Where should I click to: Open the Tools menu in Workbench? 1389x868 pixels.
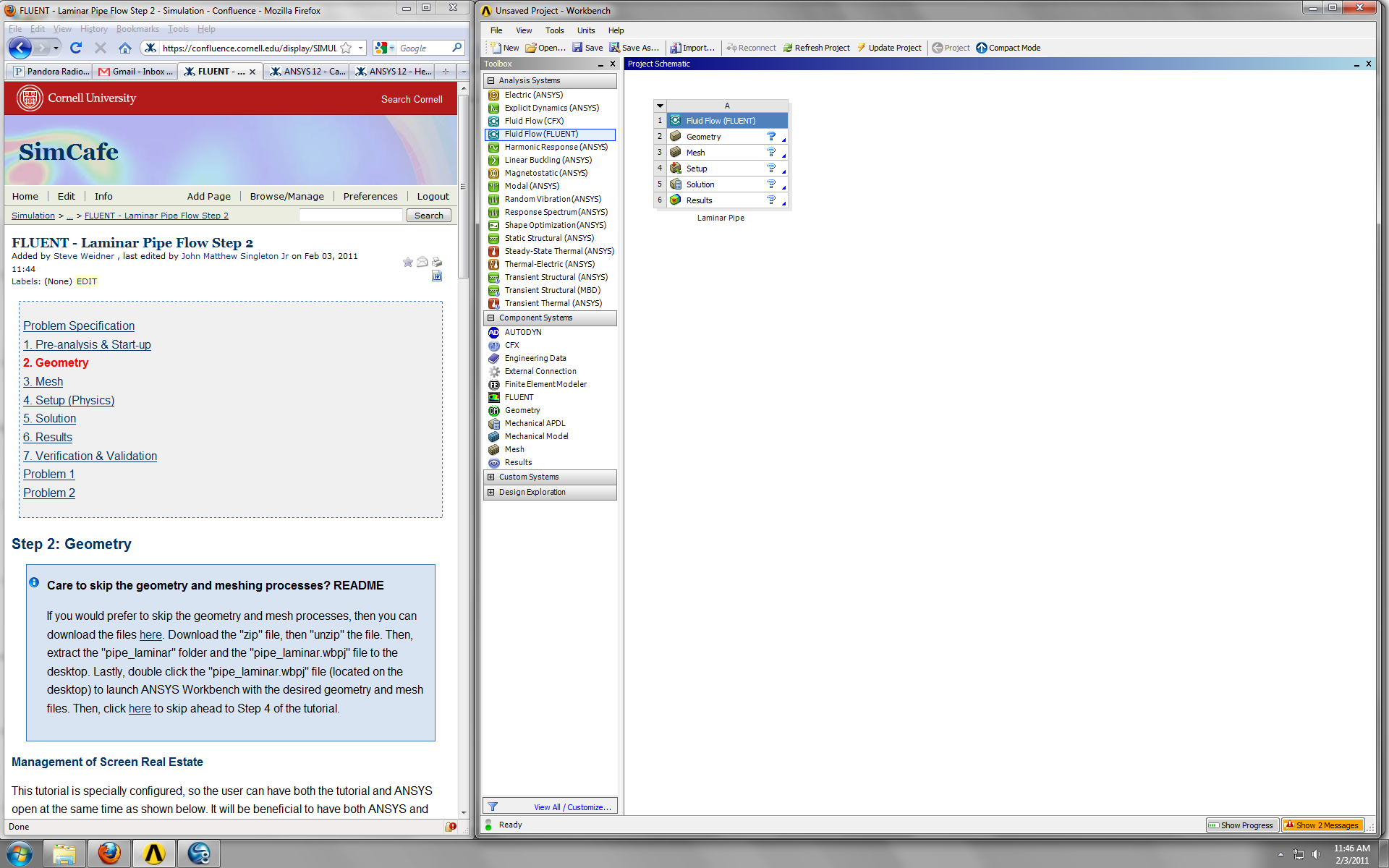coord(555,30)
